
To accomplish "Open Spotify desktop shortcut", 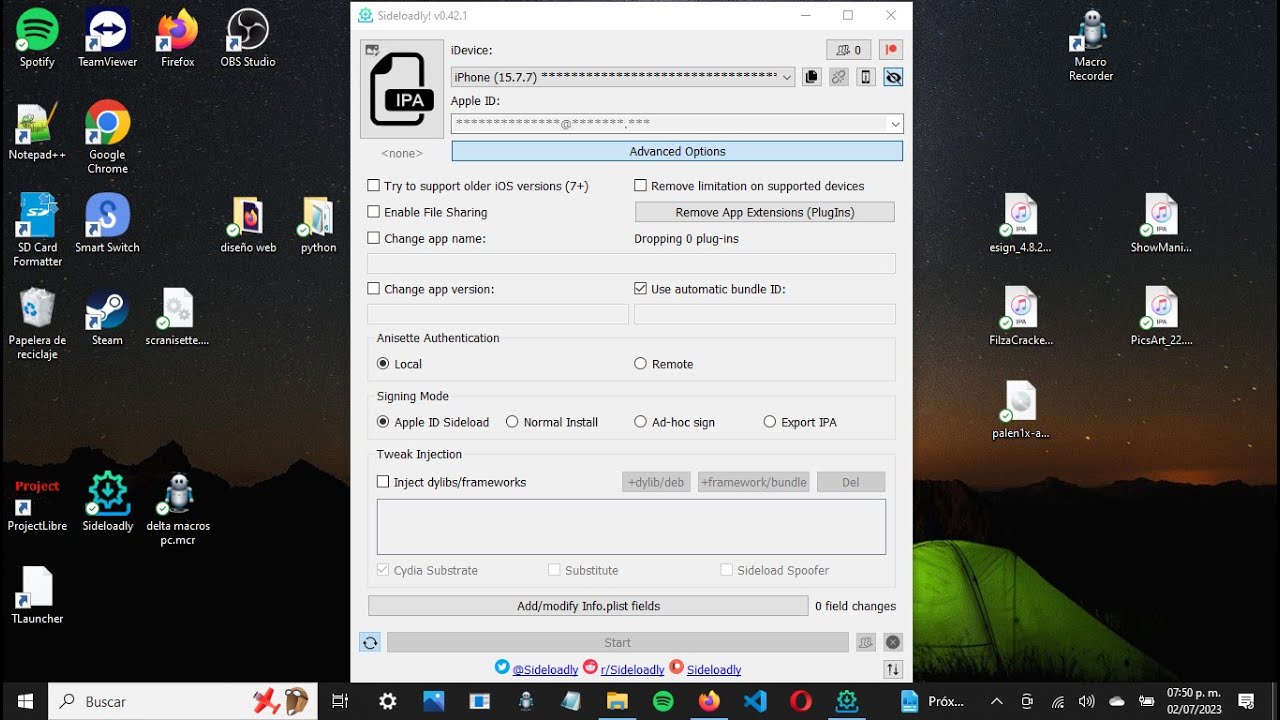I will coord(37,38).
